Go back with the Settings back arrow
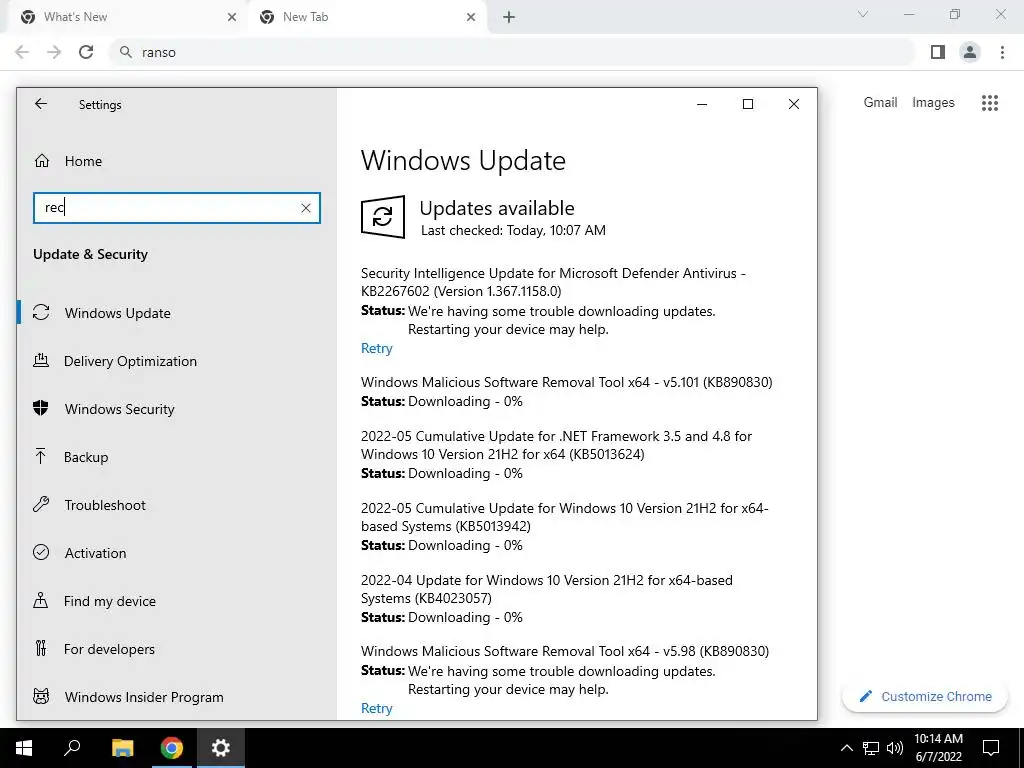Viewport: 1024px width, 768px height. pyautogui.click(x=41, y=104)
